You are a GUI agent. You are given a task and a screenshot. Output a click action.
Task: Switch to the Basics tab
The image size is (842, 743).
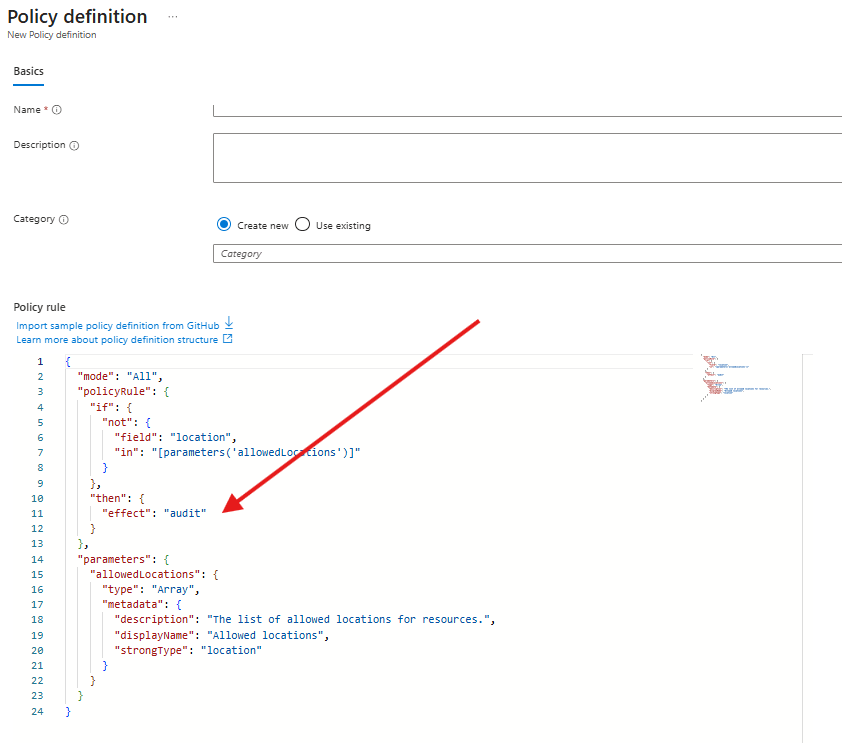(x=28, y=72)
